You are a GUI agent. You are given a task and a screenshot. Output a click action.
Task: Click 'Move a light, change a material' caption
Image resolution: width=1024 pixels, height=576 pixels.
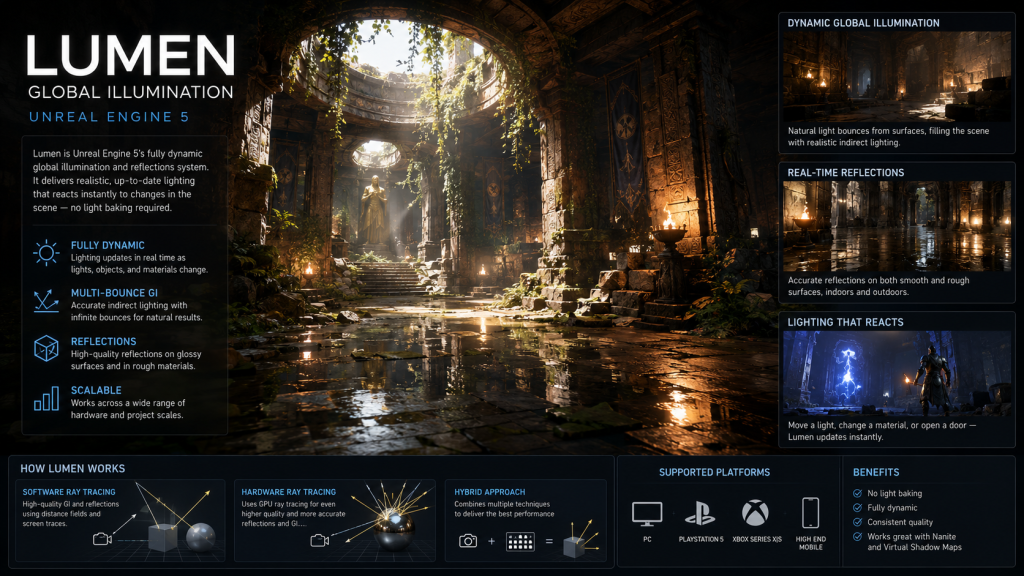pyautogui.click(x=882, y=431)
